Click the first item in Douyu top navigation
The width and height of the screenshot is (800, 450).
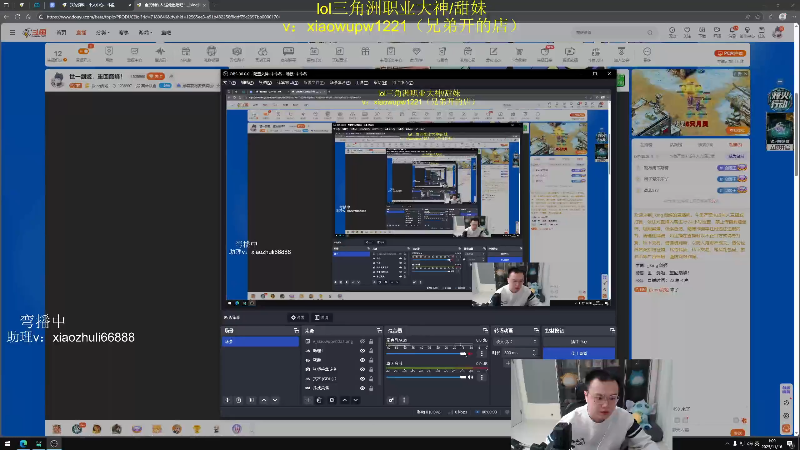click(61, 33)
